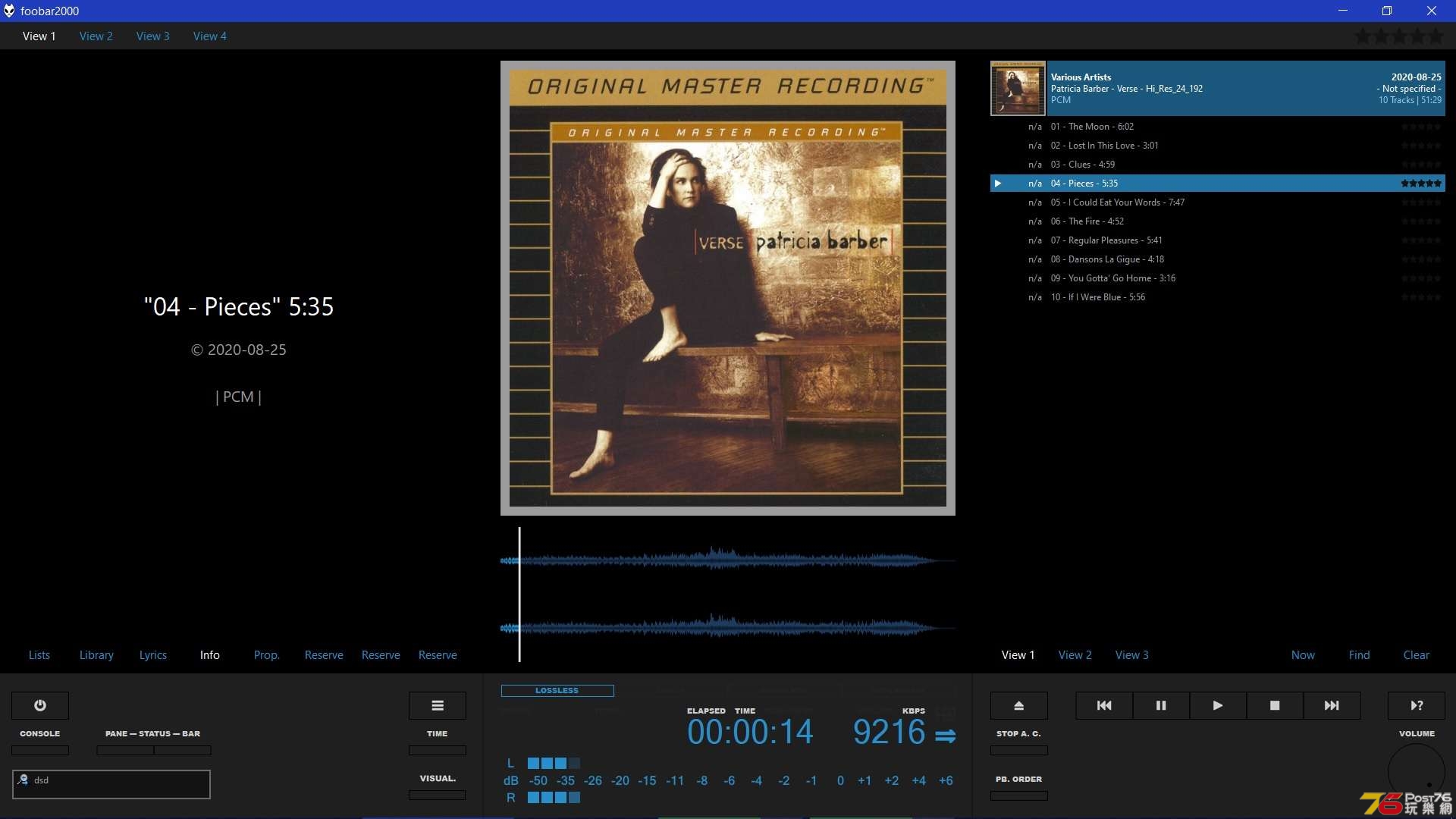The image size is (1456, 819).
Task: Skip to next track
Action: click(x=1332, y=705)
